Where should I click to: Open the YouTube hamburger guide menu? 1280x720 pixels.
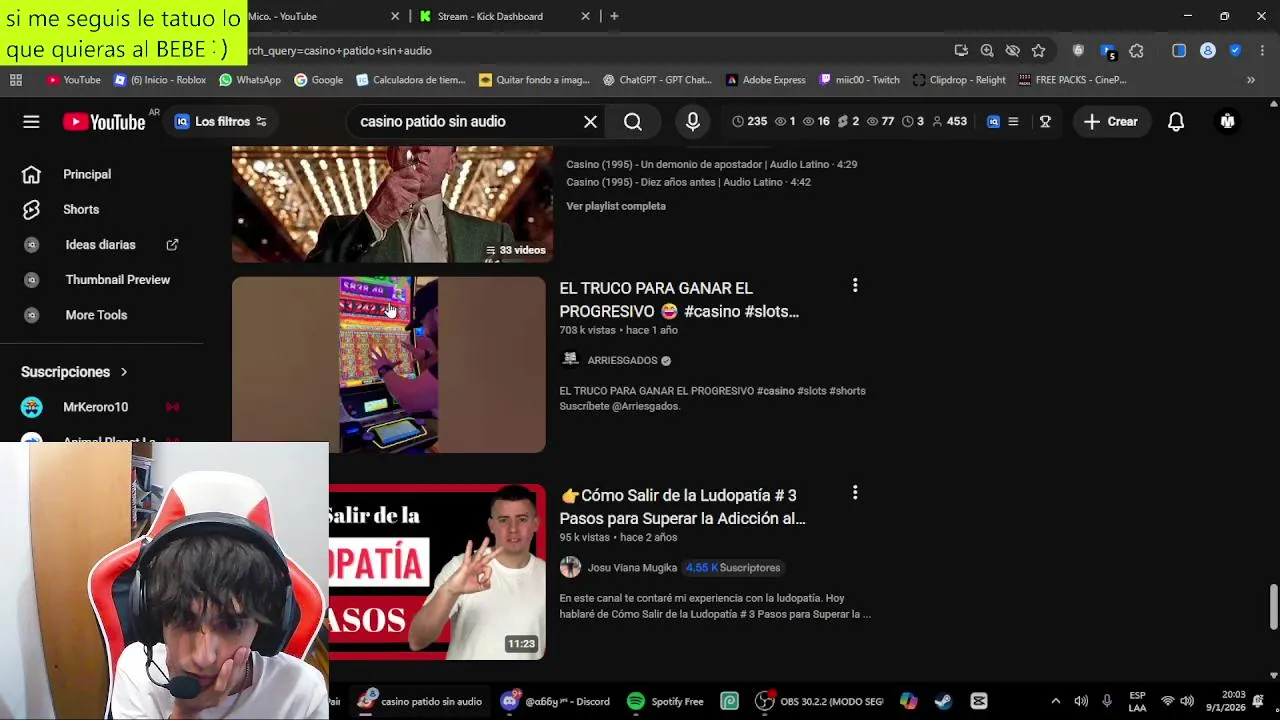click(31, 121)
